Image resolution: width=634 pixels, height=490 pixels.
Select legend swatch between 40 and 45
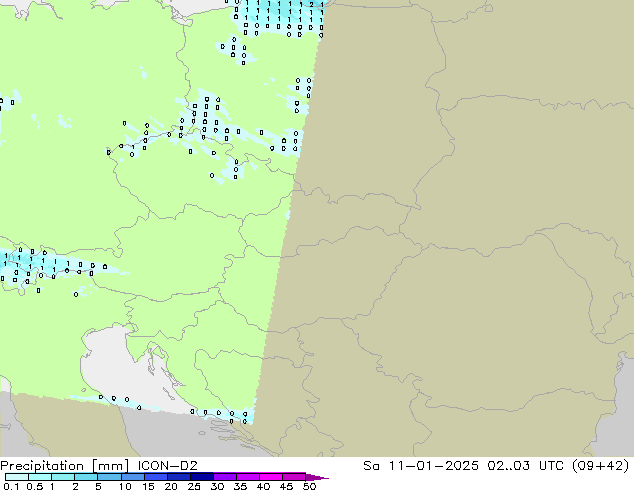click(271, 477)
